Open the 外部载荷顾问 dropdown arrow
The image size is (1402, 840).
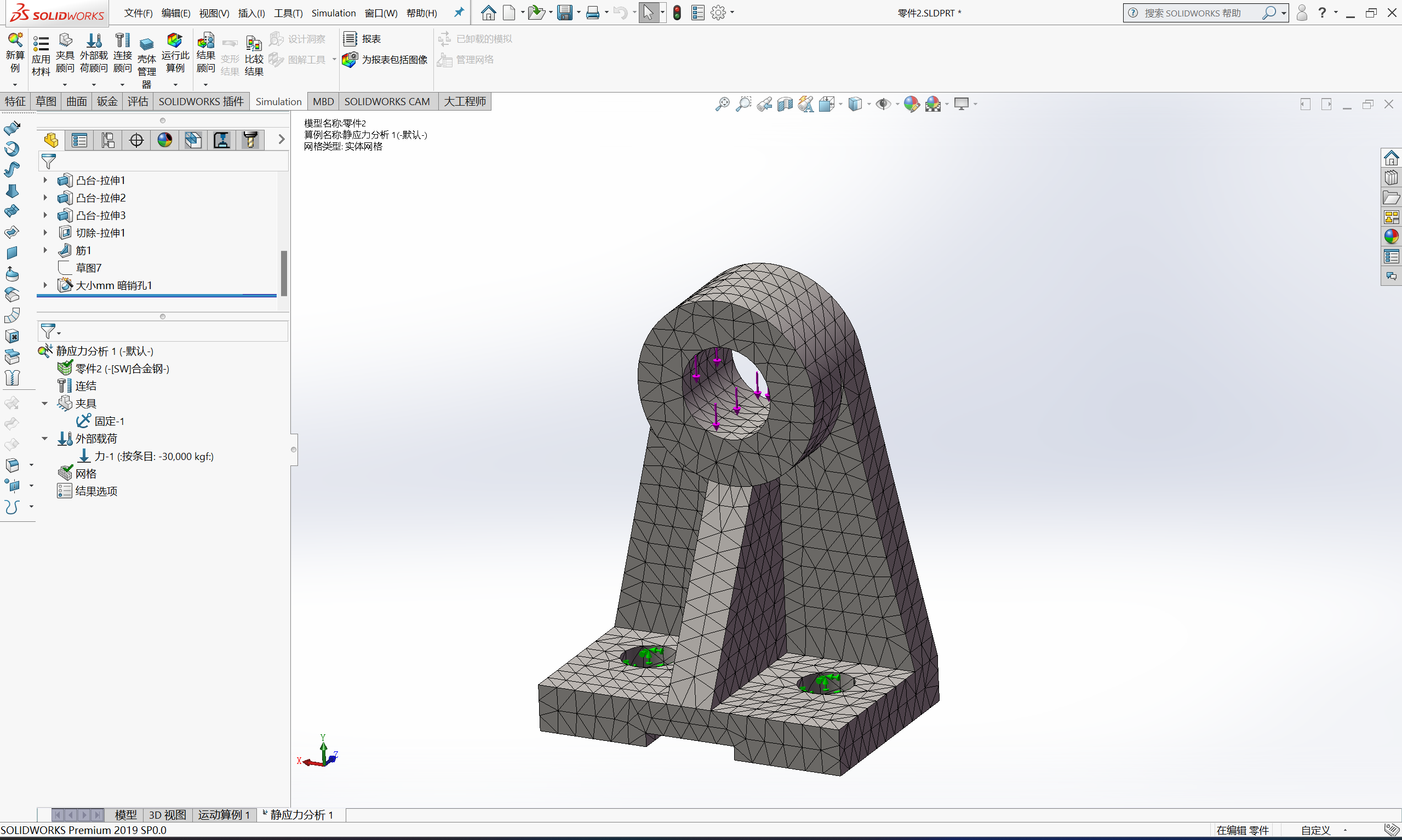click(94, 85)
